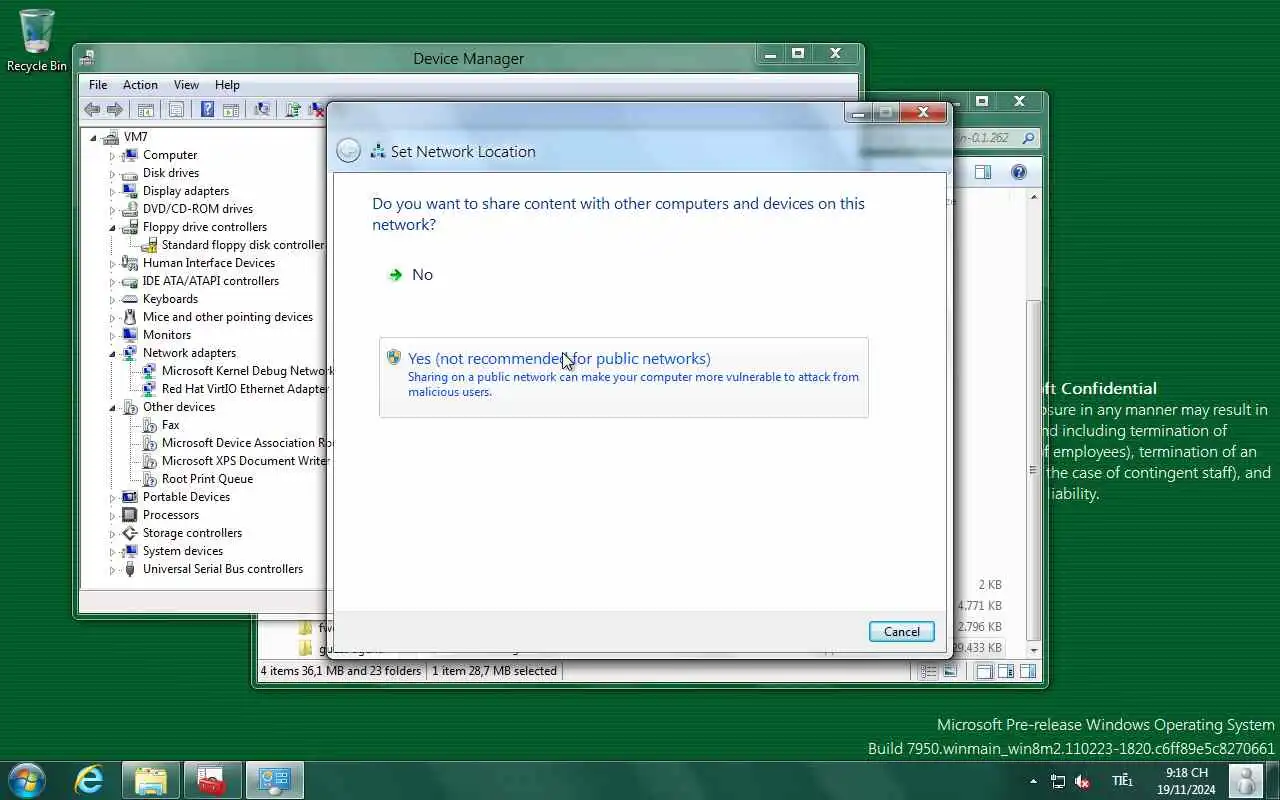This screenshot has height=800, width=1280.
Task: Click the muted volume tray icon
Action: click(x=1081, y=781)
